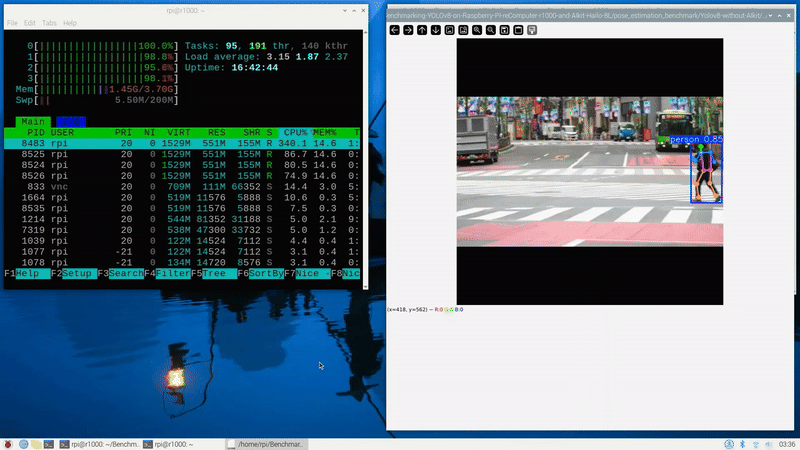Select the Main tab in htop
The image size is (800, 450).
click(x=33, y=121)
